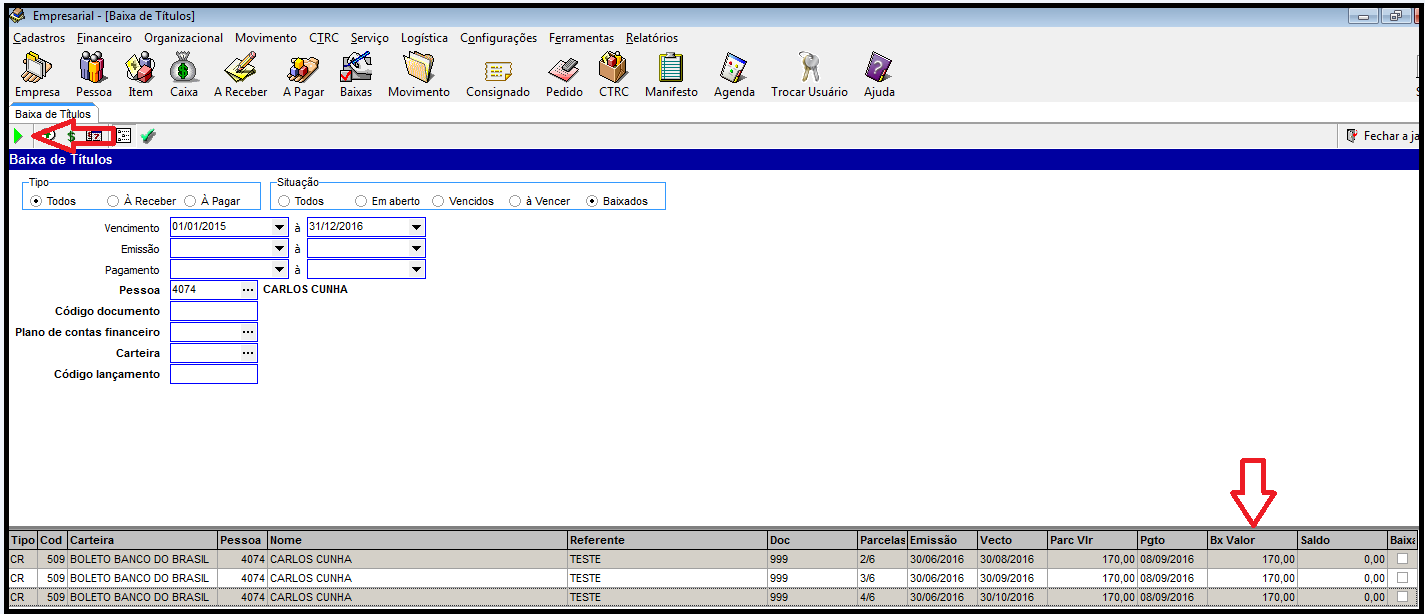Open the Emissão end date dropdown
The width and height of the screenshot is (1425, 614).
coord(416,248)
